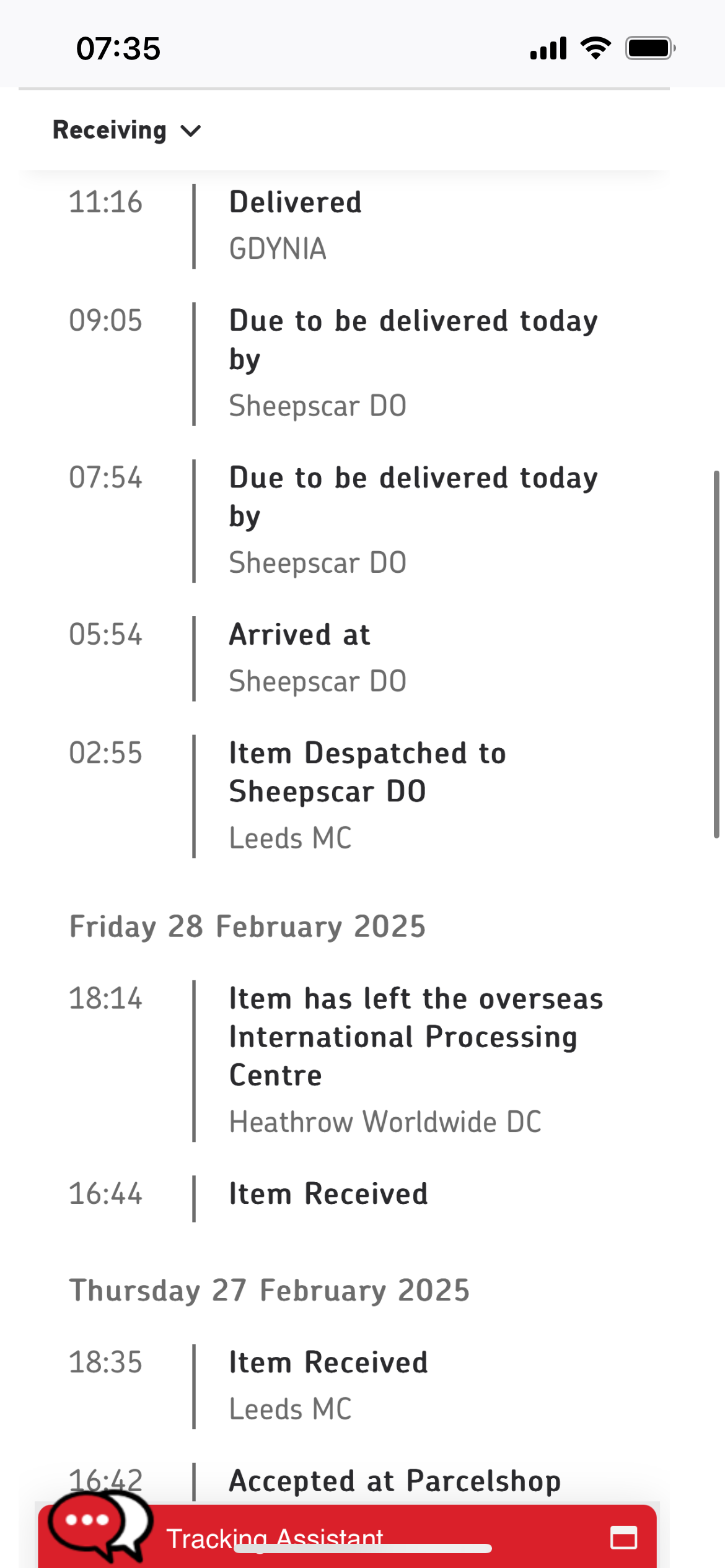Select the Heathrow Worldwide DC location text

click(385, 1122)
